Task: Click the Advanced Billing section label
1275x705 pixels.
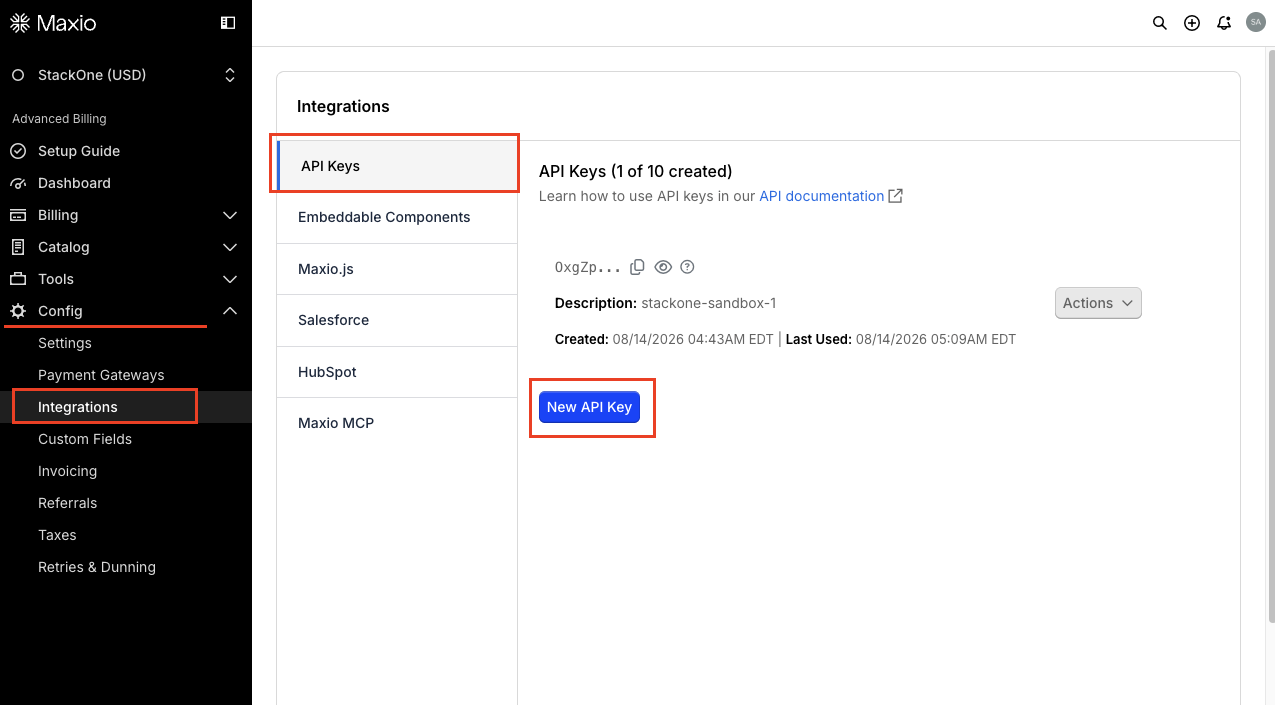Action: [59, 119]
